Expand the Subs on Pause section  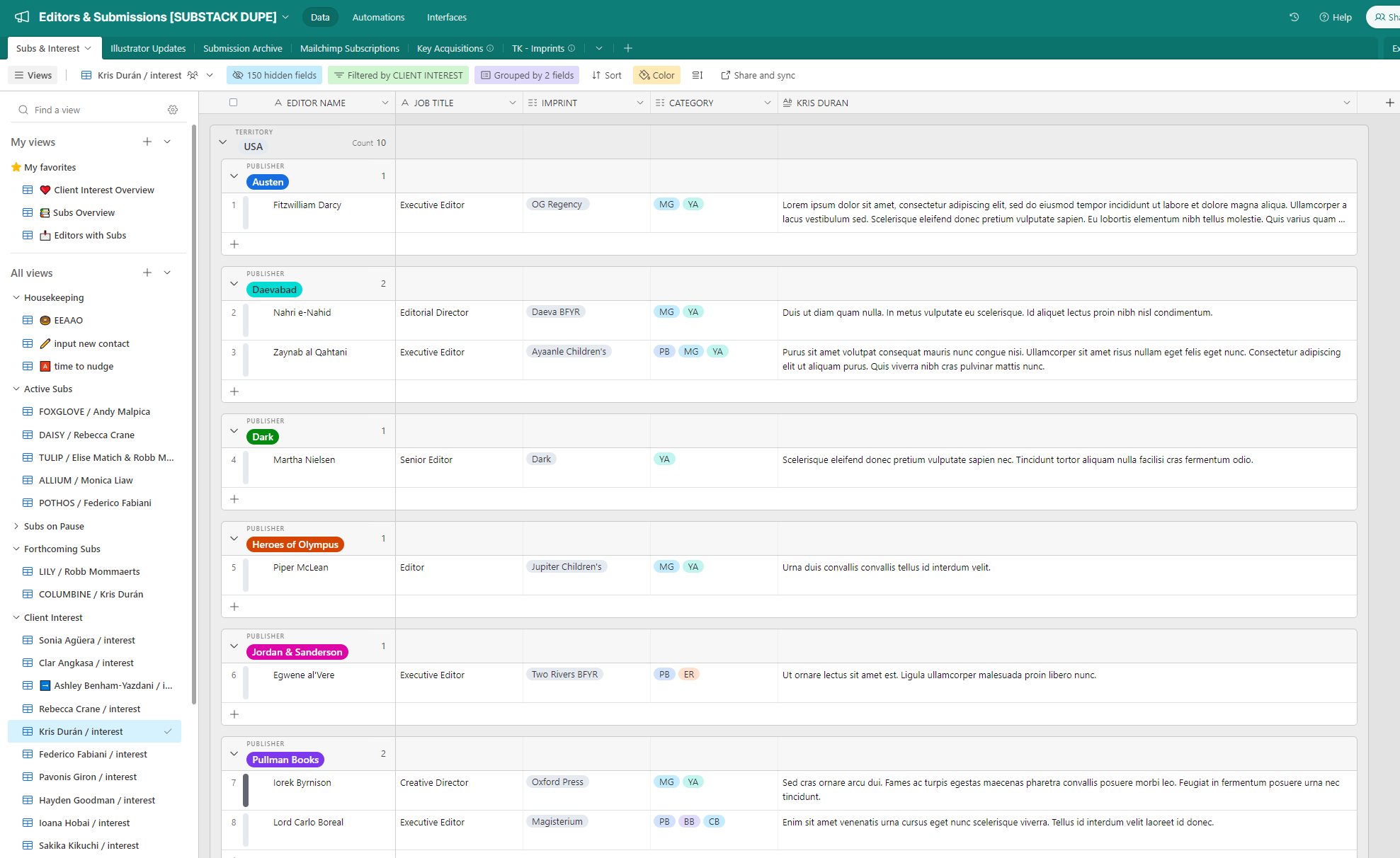pos(16,526)
